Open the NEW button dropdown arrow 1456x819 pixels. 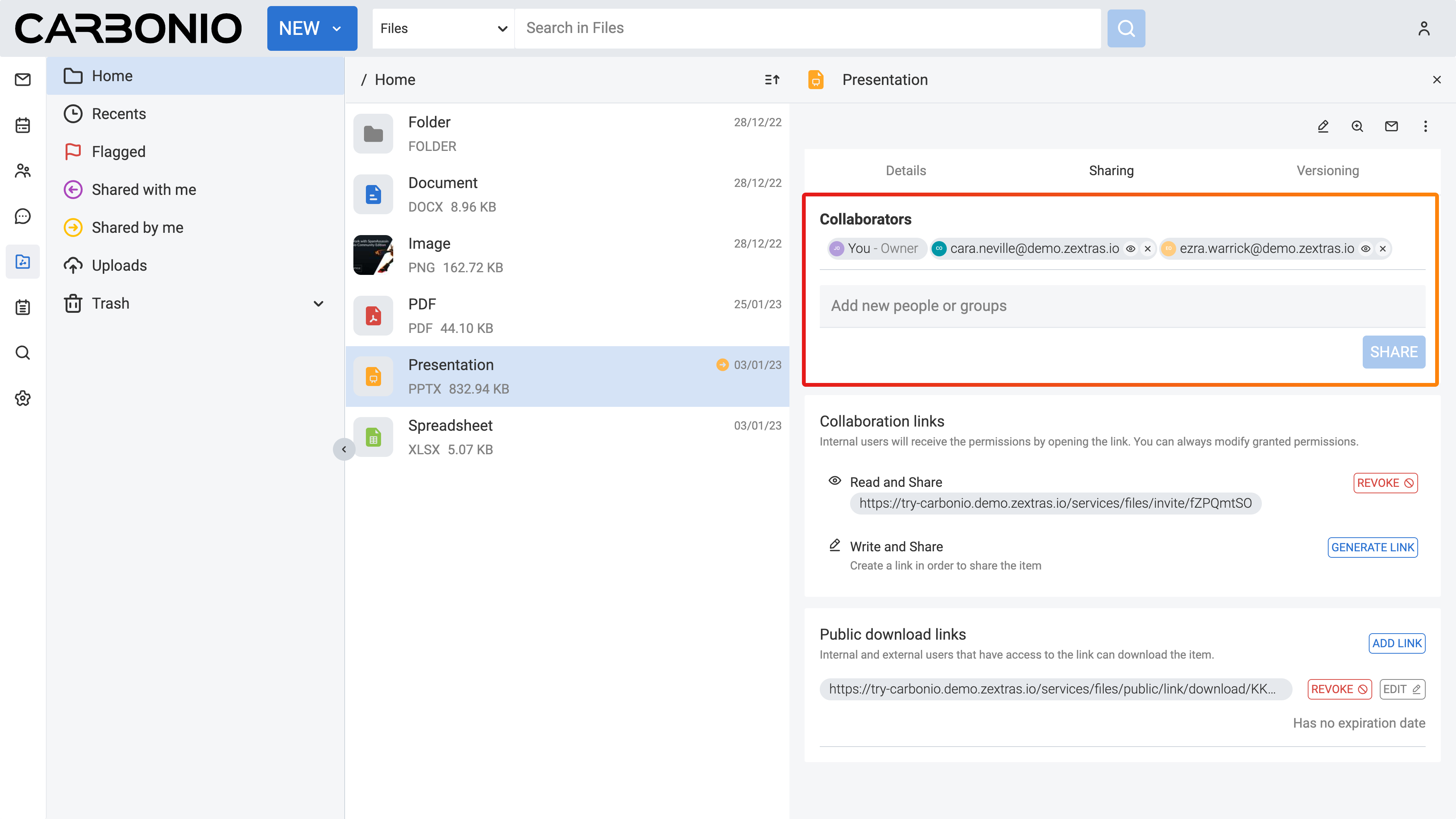coord(337,28)
